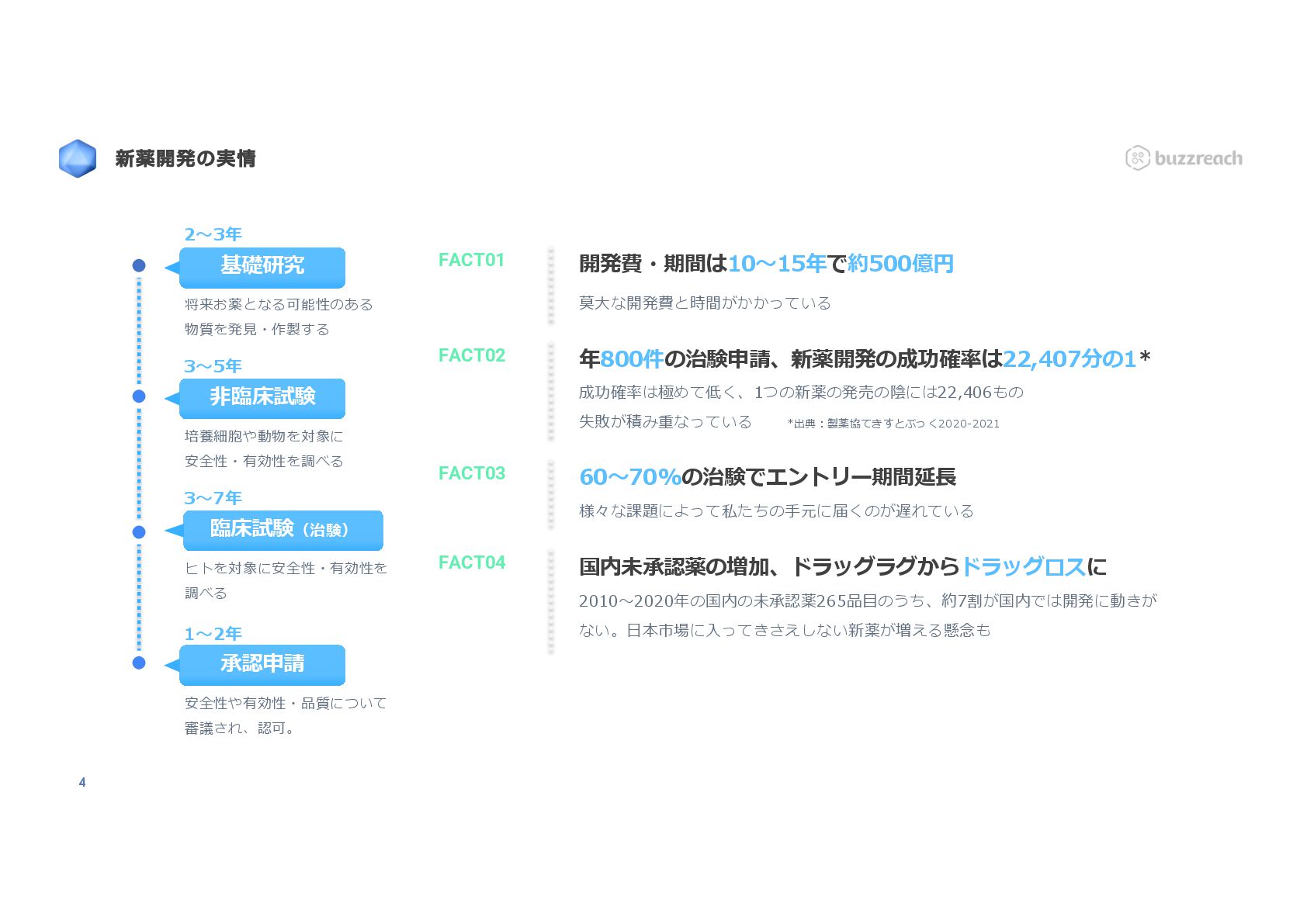Click the FACT04 label
This screenshot has height=924, width=1307.
coord(472,562)
